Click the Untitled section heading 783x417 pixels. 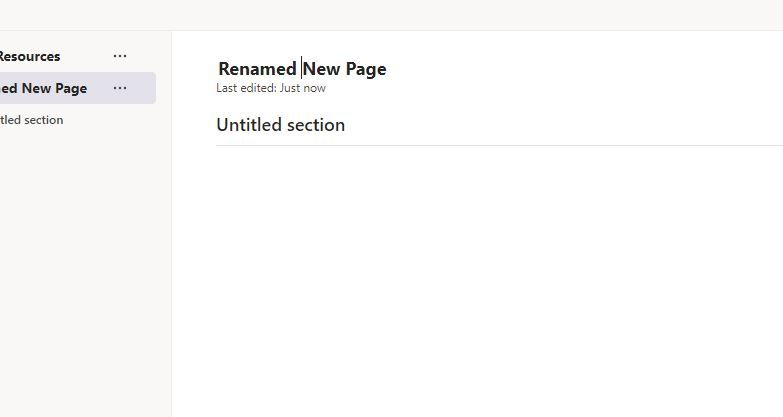[x=281, y=125]
